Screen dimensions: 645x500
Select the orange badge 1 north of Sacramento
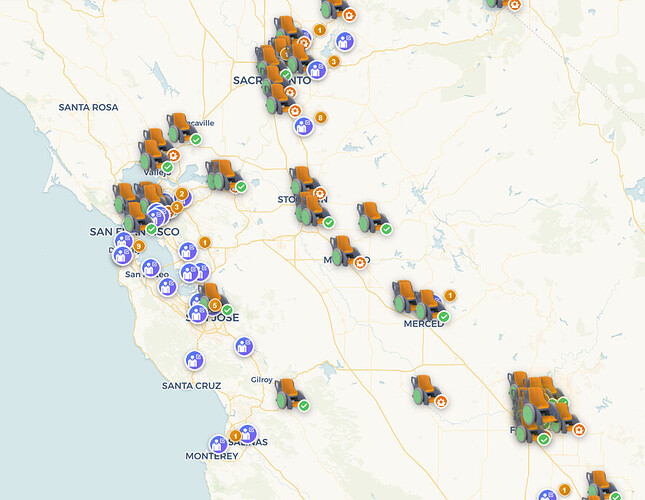coord(320,30)
